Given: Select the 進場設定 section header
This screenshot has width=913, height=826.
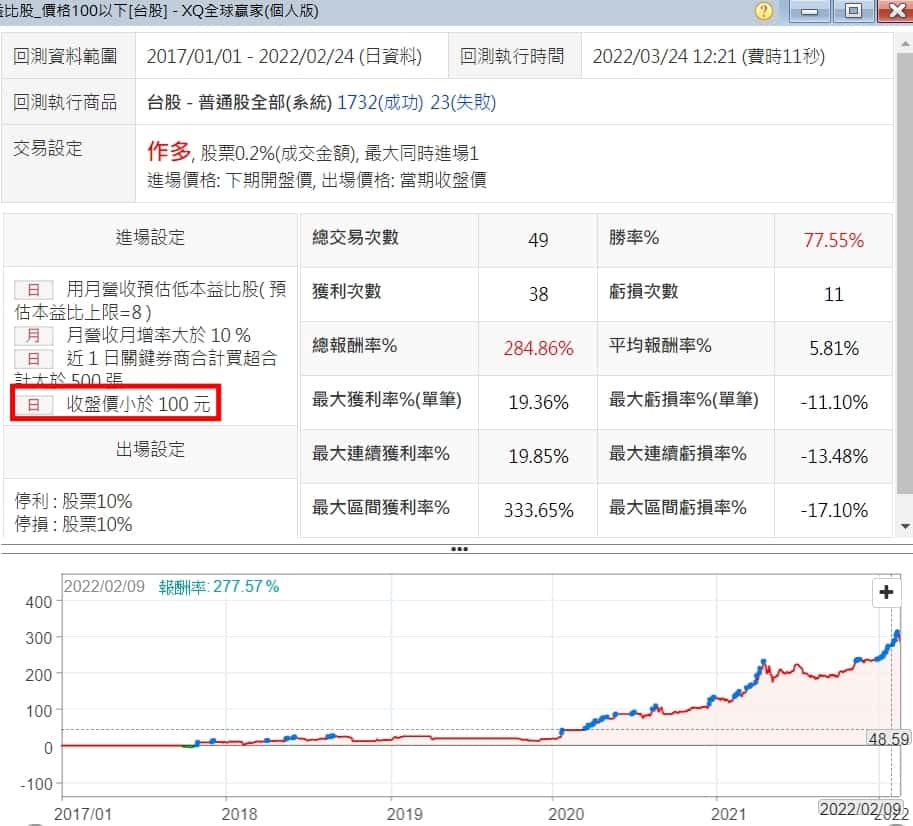Looking at the screenshot, I should tap(150, 238).
